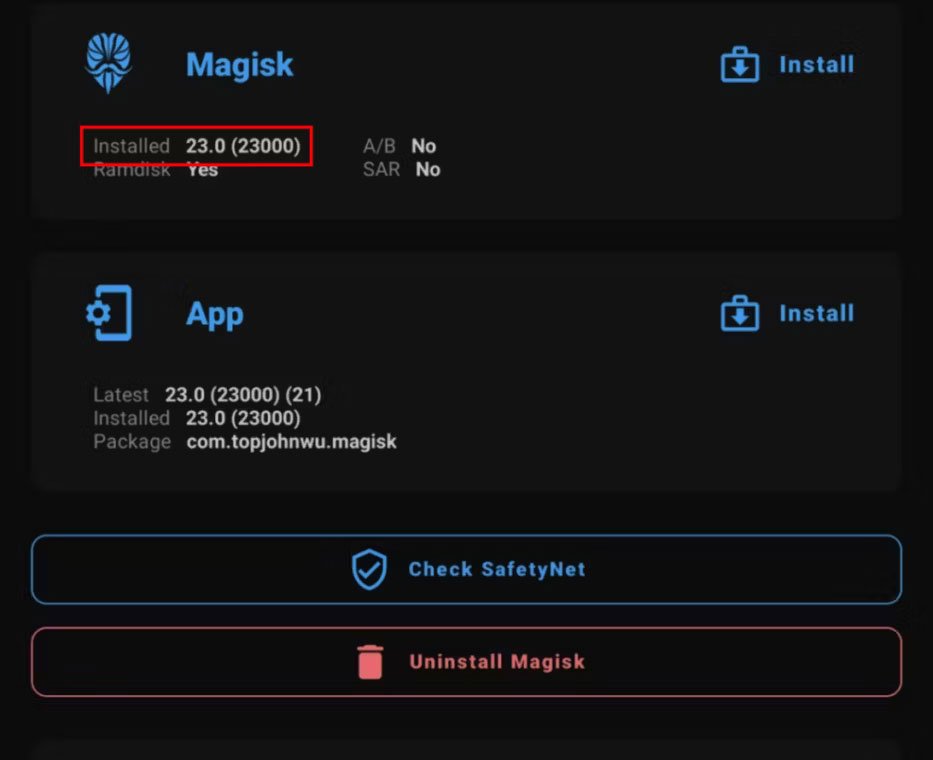Click the red trash can icon
Image resolution: width=933 pixels, height=760 pixels.
click(370, 662)
